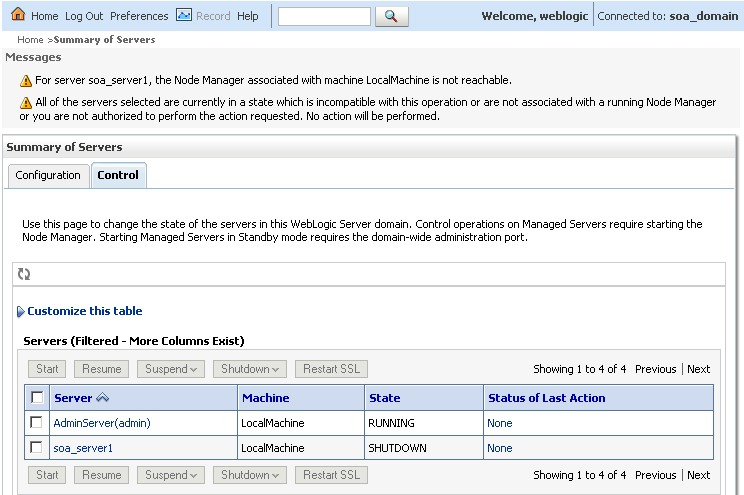Open the Help menu item
Viewport: 744px width, 495px height.
pos(248,16)
